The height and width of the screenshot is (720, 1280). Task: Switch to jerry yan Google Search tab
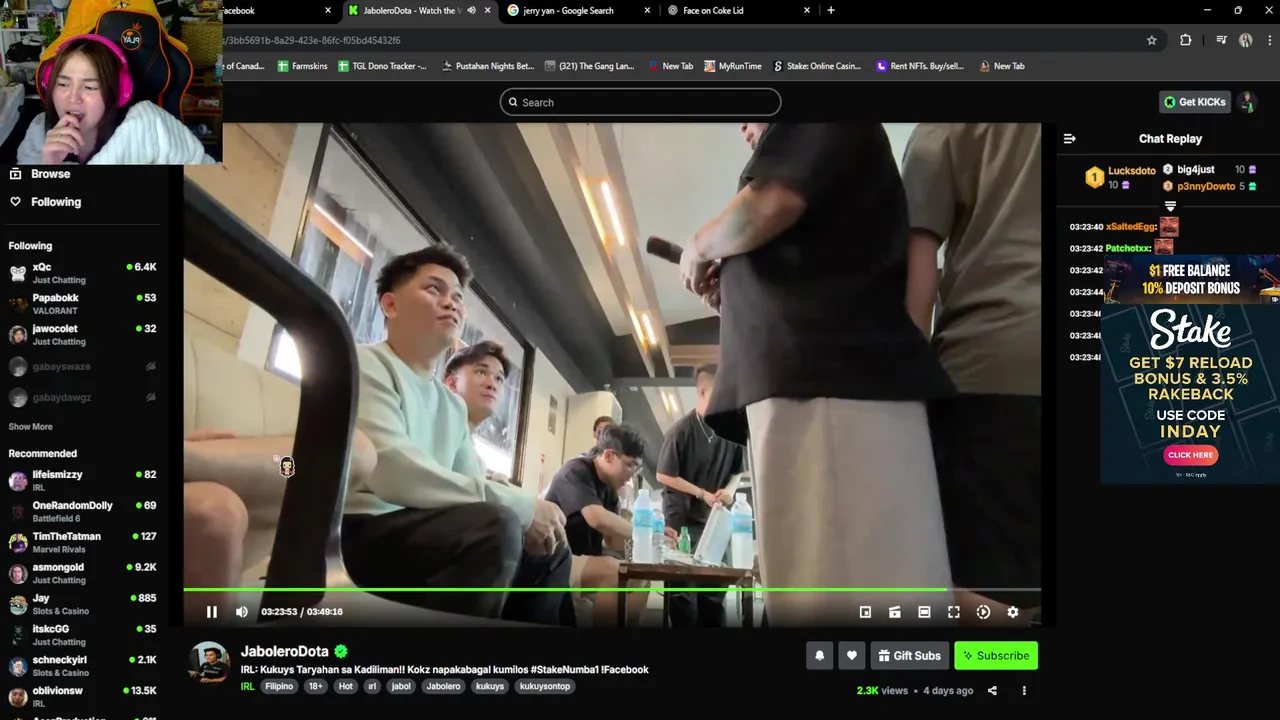coord(568,10)
